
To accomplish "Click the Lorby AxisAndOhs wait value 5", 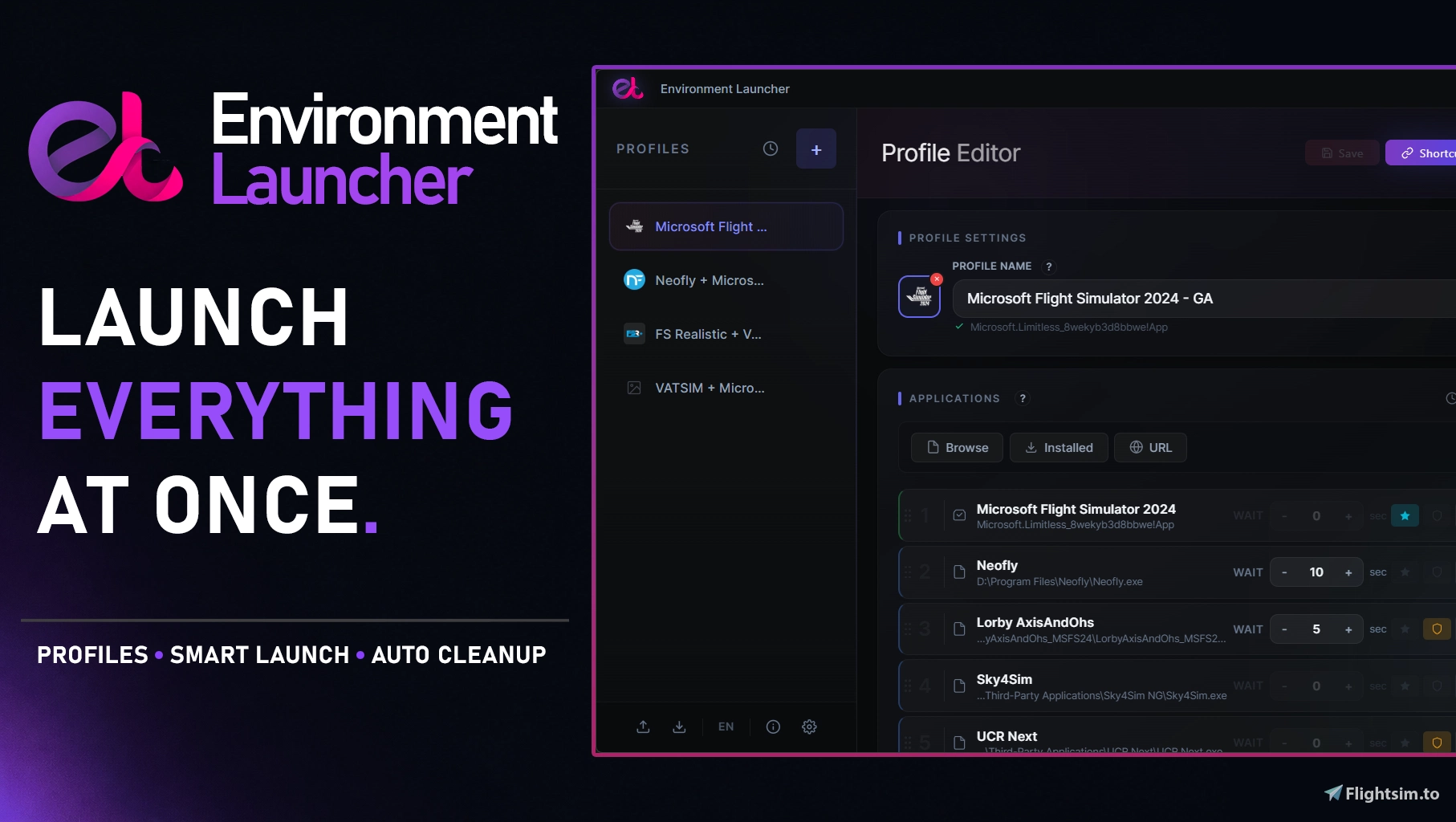I will (x=1316, y=629).
